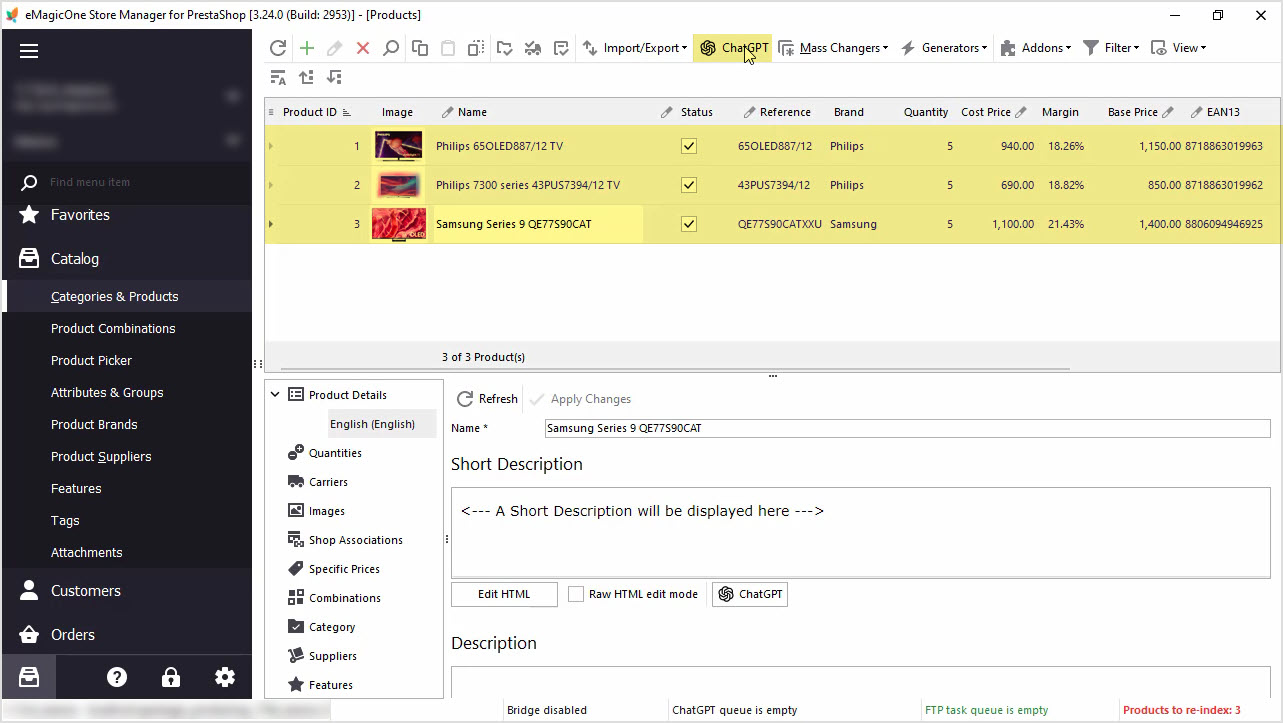Open Combinations in details tree
1283x723 pixels.
(x=344, y=598)
